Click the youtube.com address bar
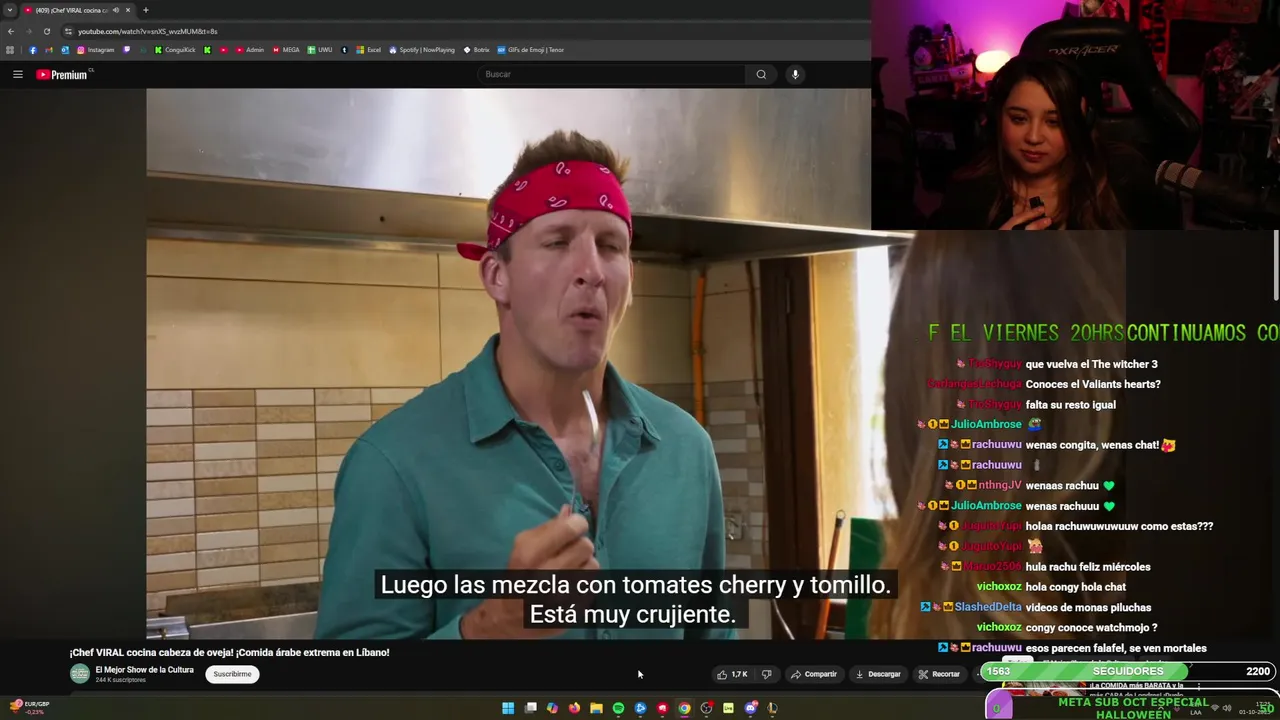 [465, 31]
